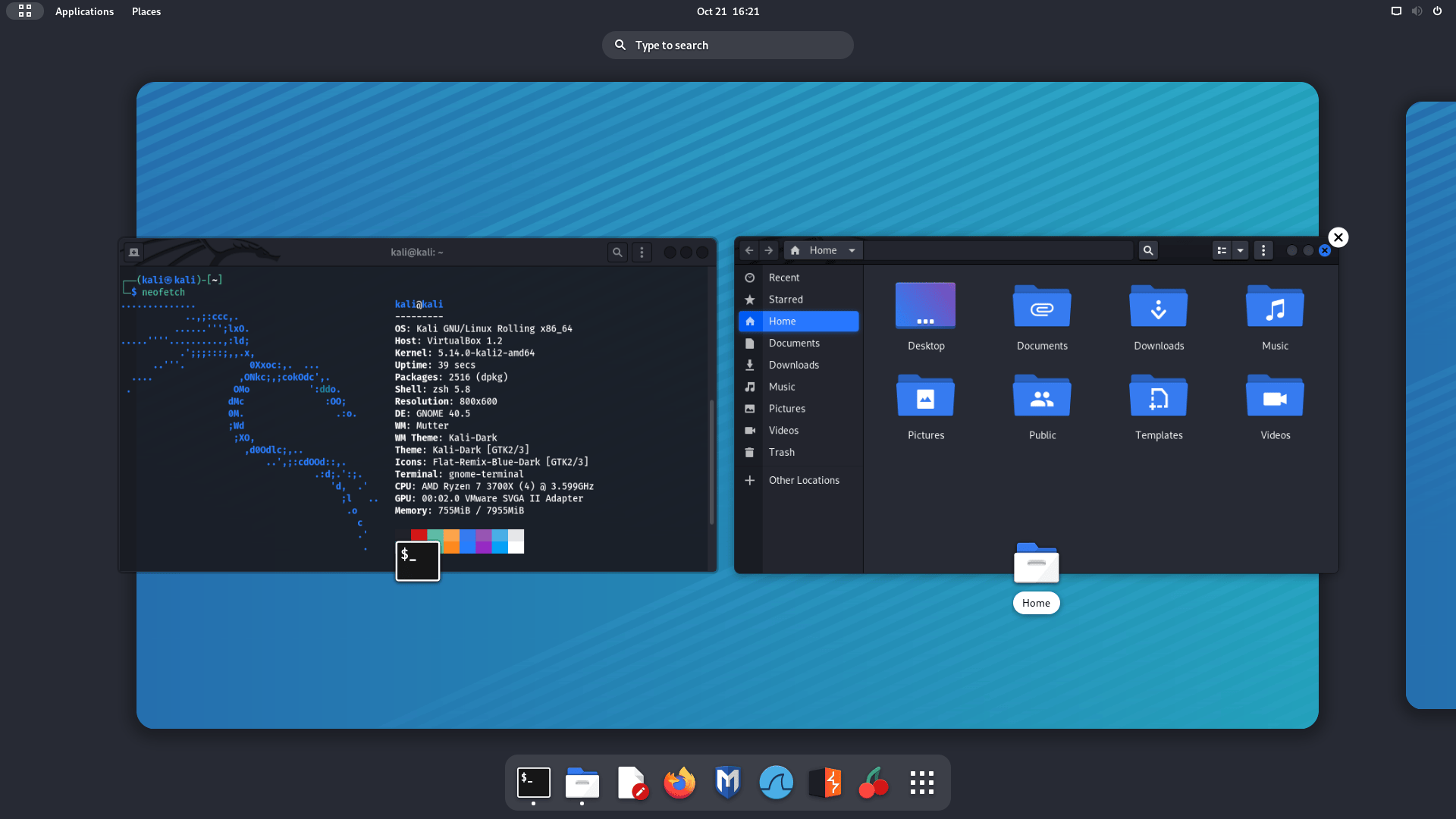Close the Files window overview
The width and height of the screenshot is (1456, 819).
pos(1338,237)
